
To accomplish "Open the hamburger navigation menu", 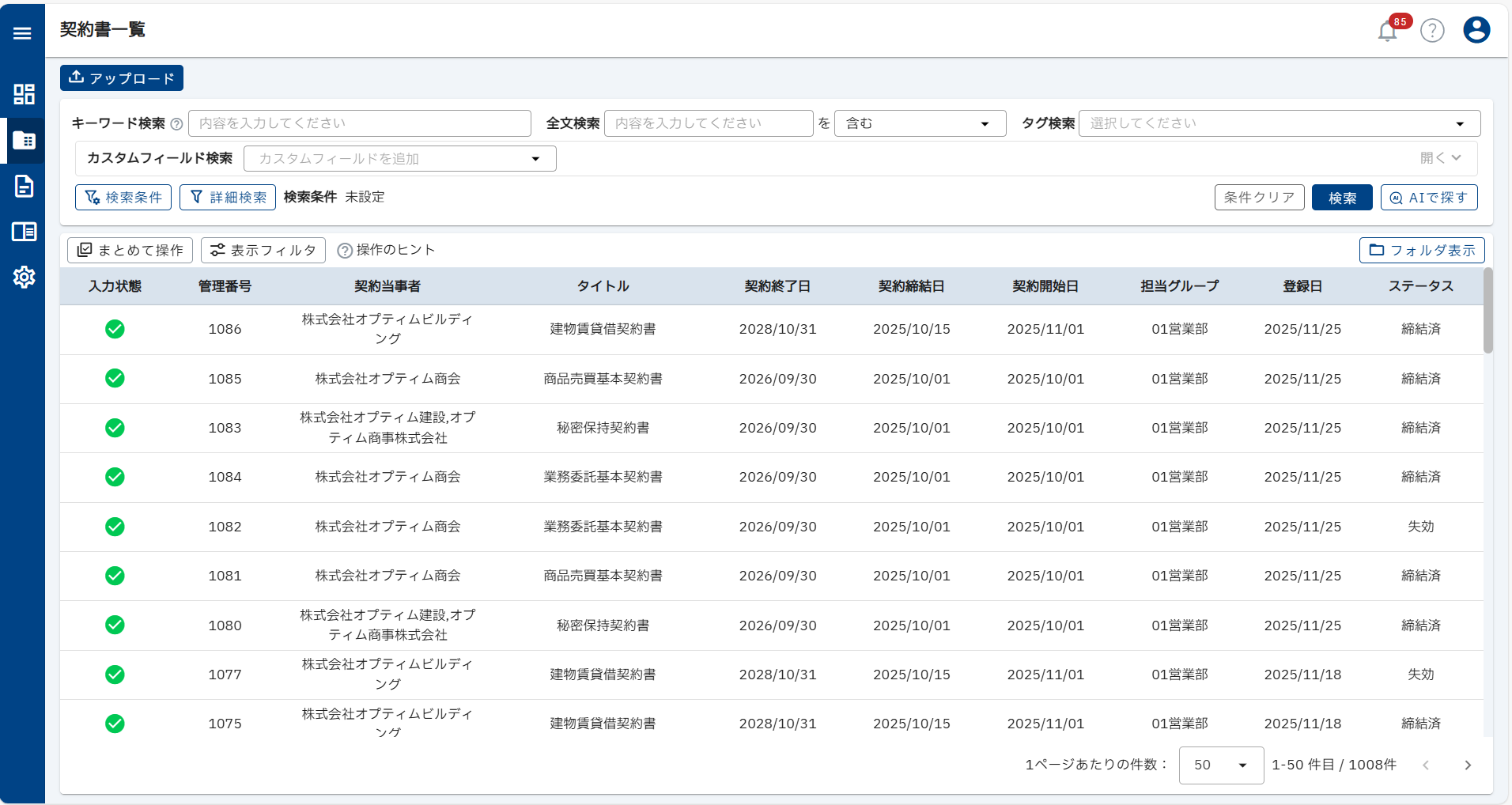I will click(x=22, y=33).
